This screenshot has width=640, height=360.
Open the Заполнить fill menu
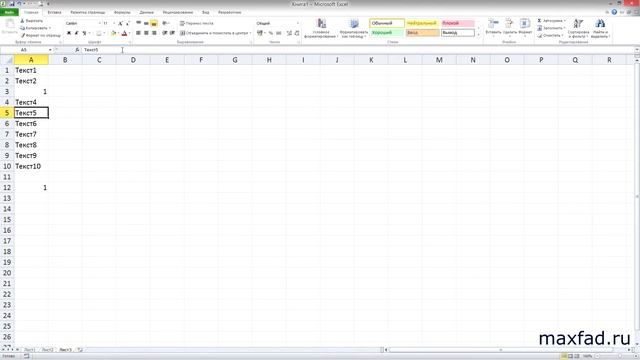[551, 28]
